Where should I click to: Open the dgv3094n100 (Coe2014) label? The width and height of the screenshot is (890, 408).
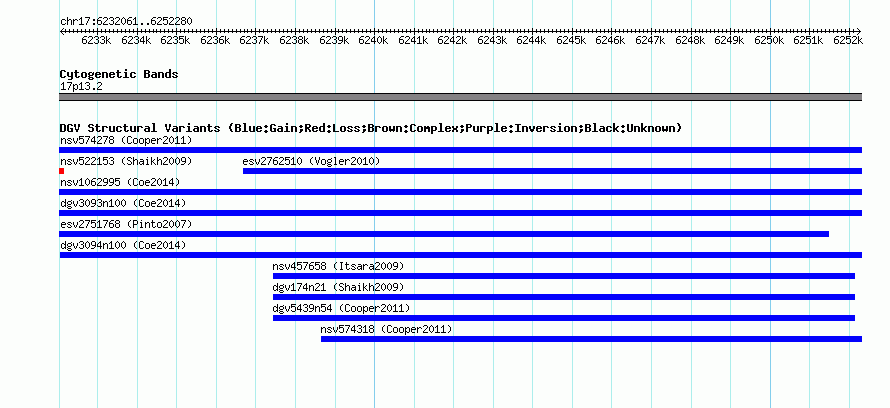click(x=123, y=245)
